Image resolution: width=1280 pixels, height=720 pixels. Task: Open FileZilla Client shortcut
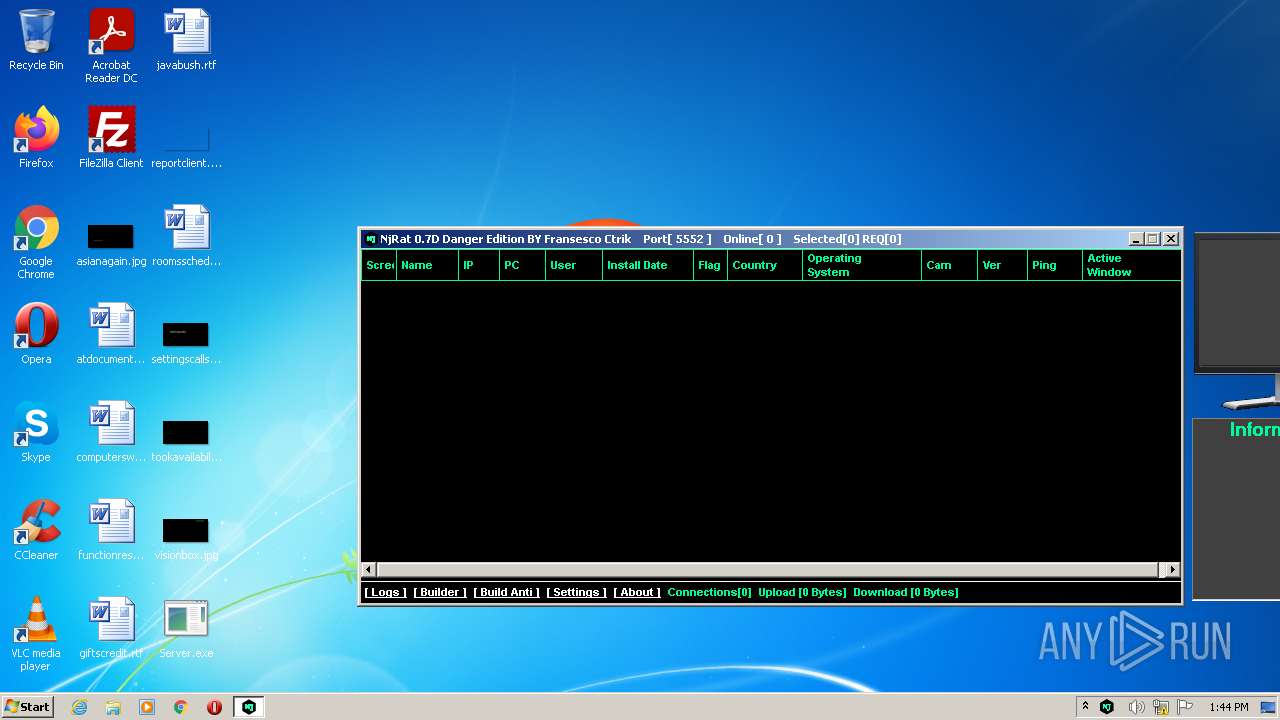111,138
